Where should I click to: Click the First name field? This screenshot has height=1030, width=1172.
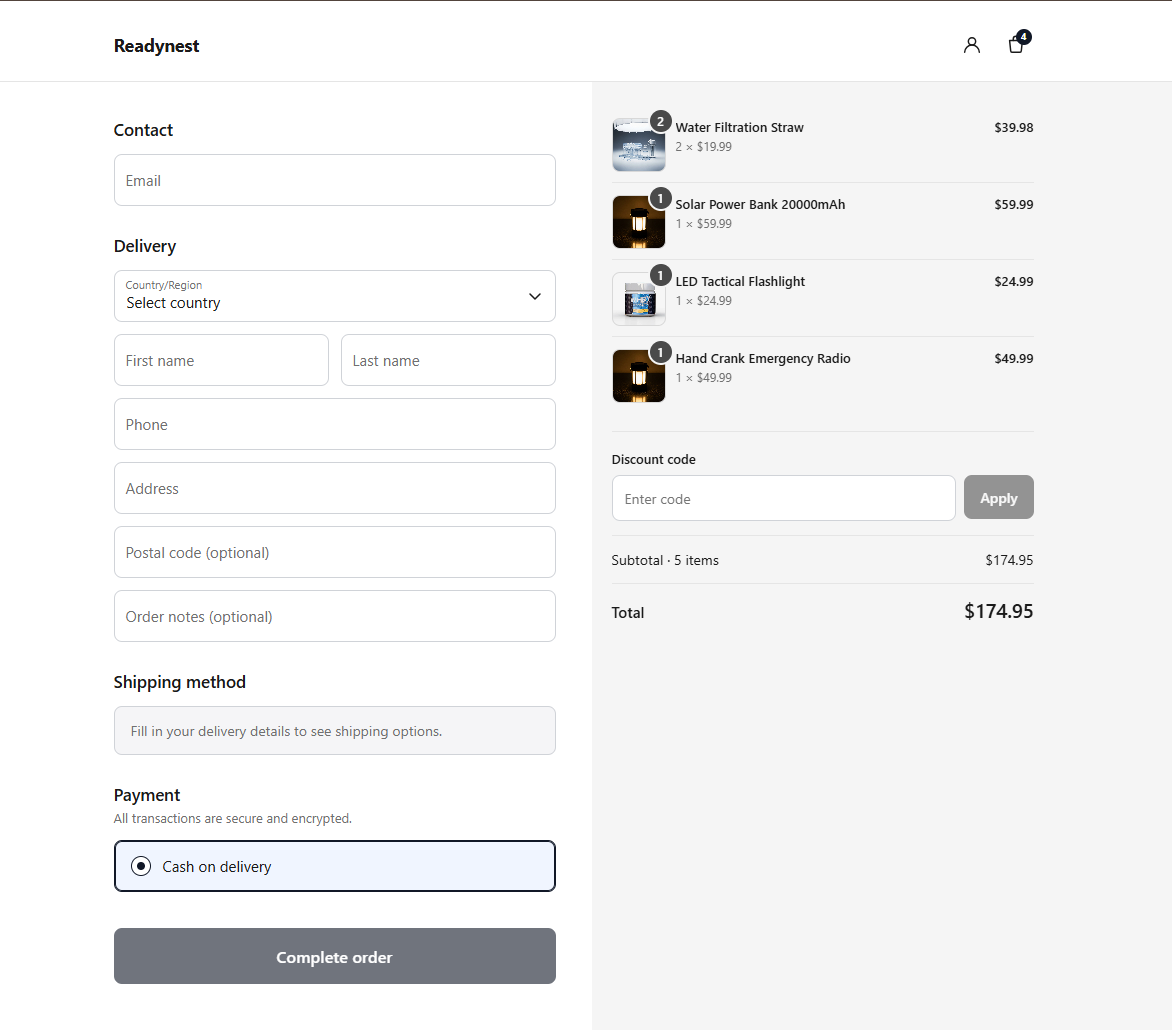click(221, 360)
